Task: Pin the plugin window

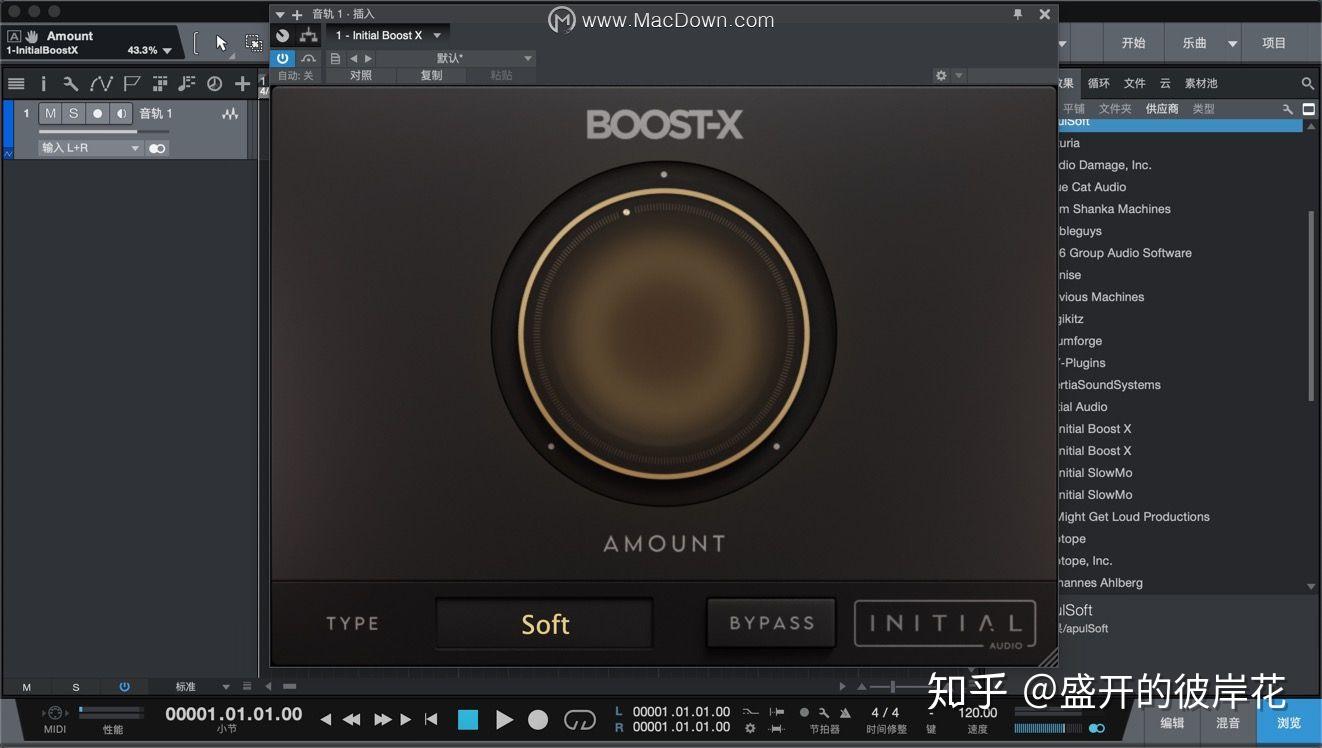Action: [1018, 14]
